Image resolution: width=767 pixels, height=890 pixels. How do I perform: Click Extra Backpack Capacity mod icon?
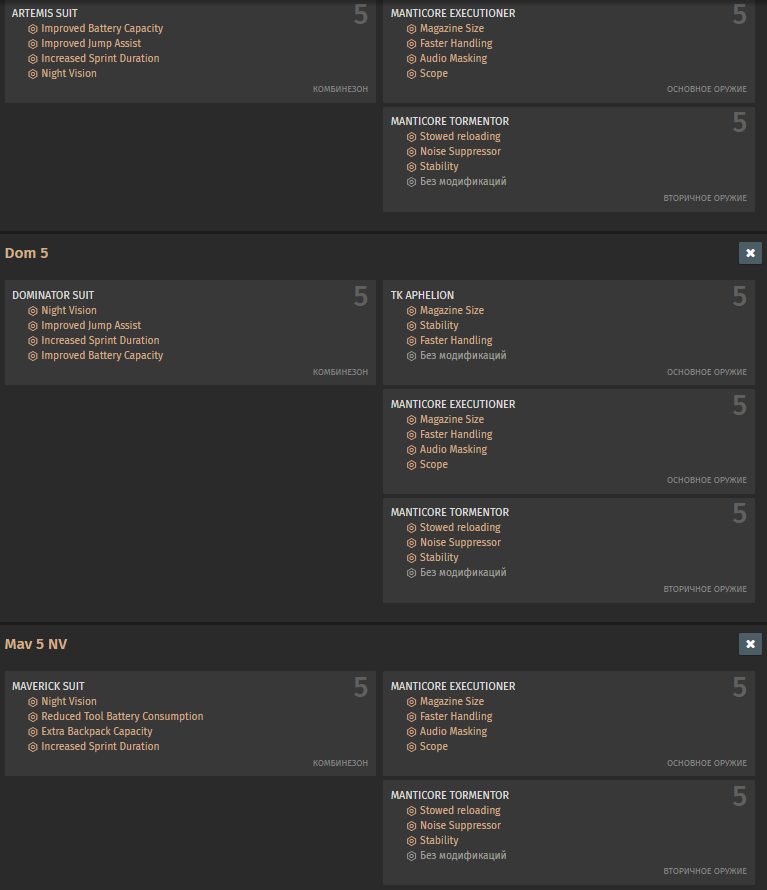33,732
